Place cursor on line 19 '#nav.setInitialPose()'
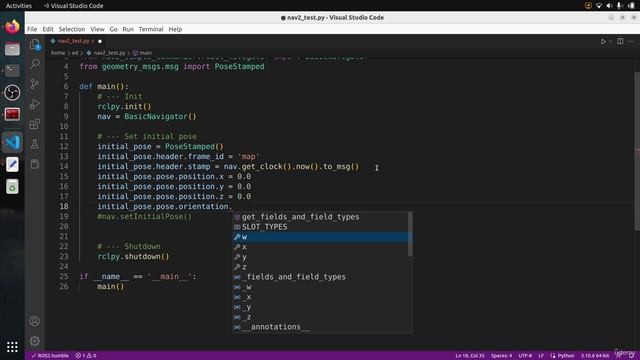The height and width of the screenshot is (360, 640). click(144, 217)
